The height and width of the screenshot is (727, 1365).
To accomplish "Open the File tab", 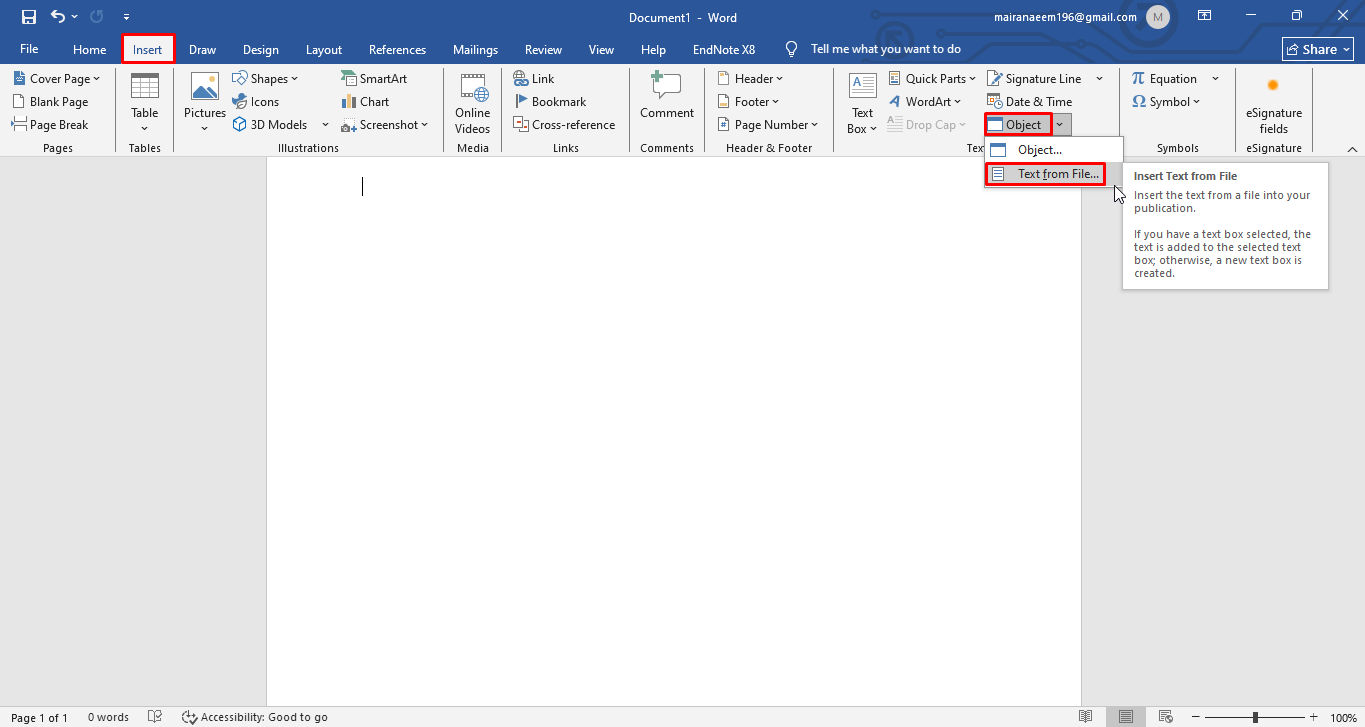I will point(29,49).
